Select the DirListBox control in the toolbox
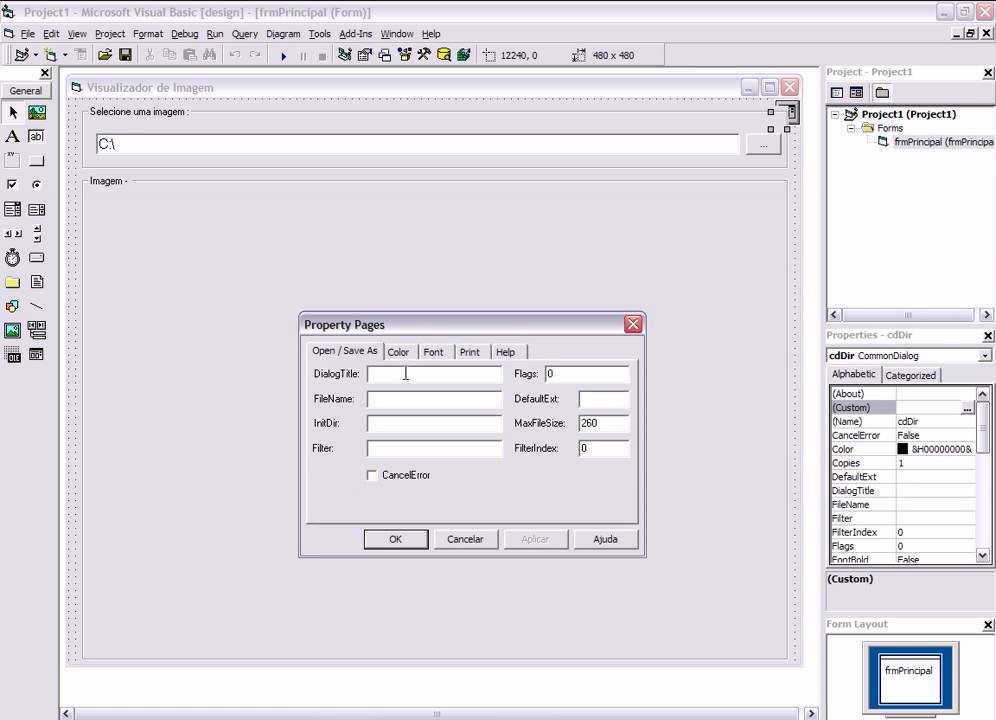 pyautogui.click(x=13, y=282)
